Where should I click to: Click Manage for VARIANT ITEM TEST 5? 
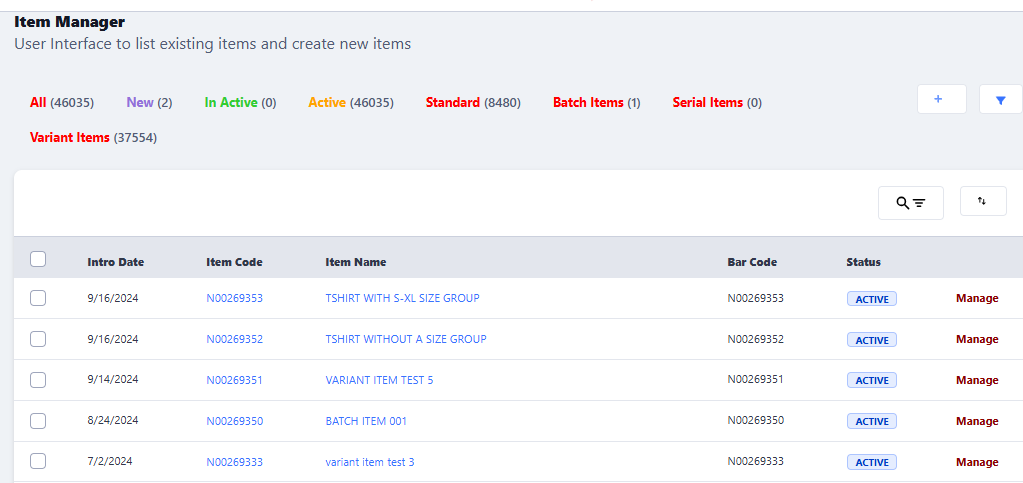click(977, 380)
